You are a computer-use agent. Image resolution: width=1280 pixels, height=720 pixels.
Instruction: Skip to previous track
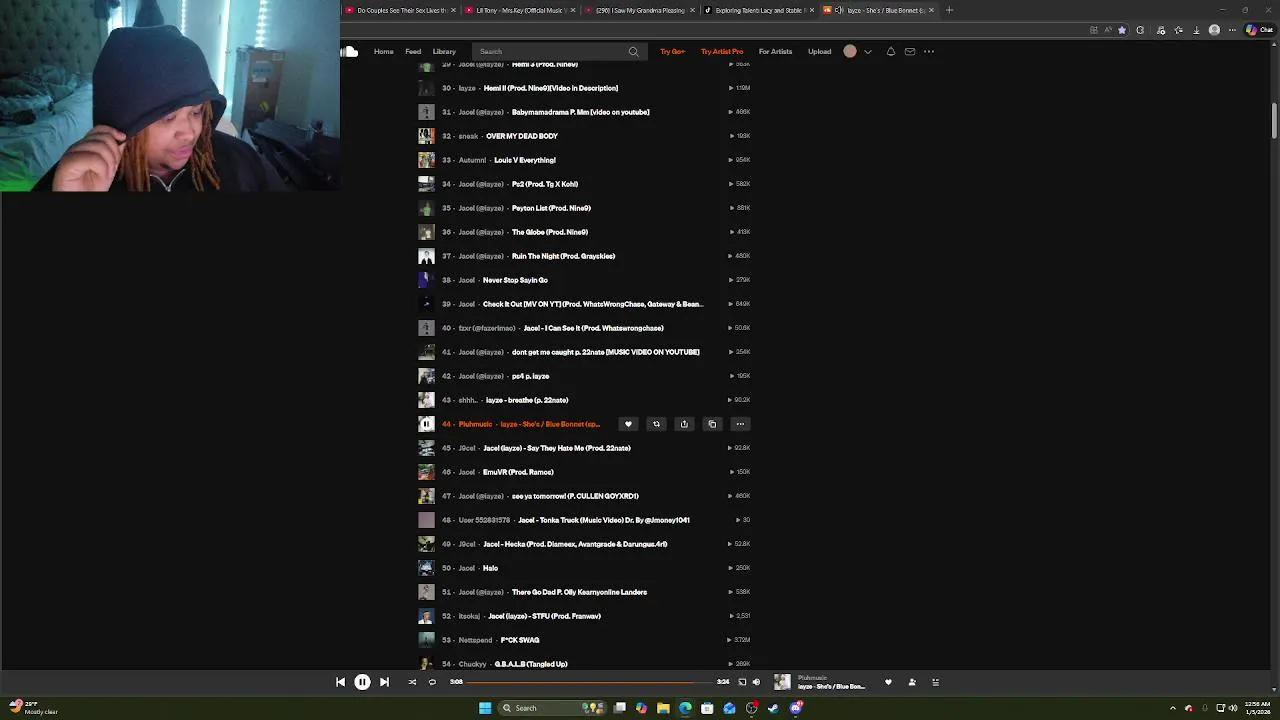coord(340,682)
